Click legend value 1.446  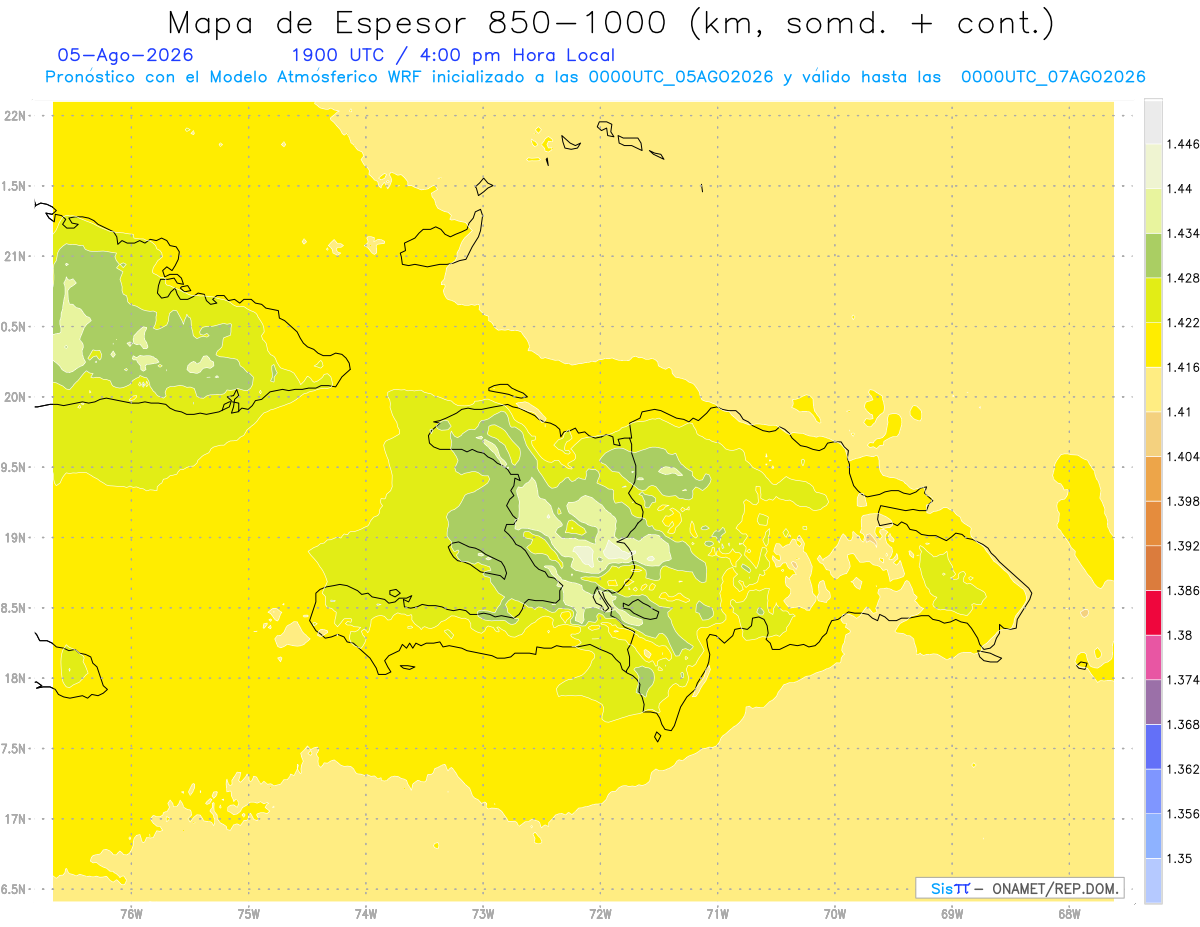click(x=1184, y=144)
